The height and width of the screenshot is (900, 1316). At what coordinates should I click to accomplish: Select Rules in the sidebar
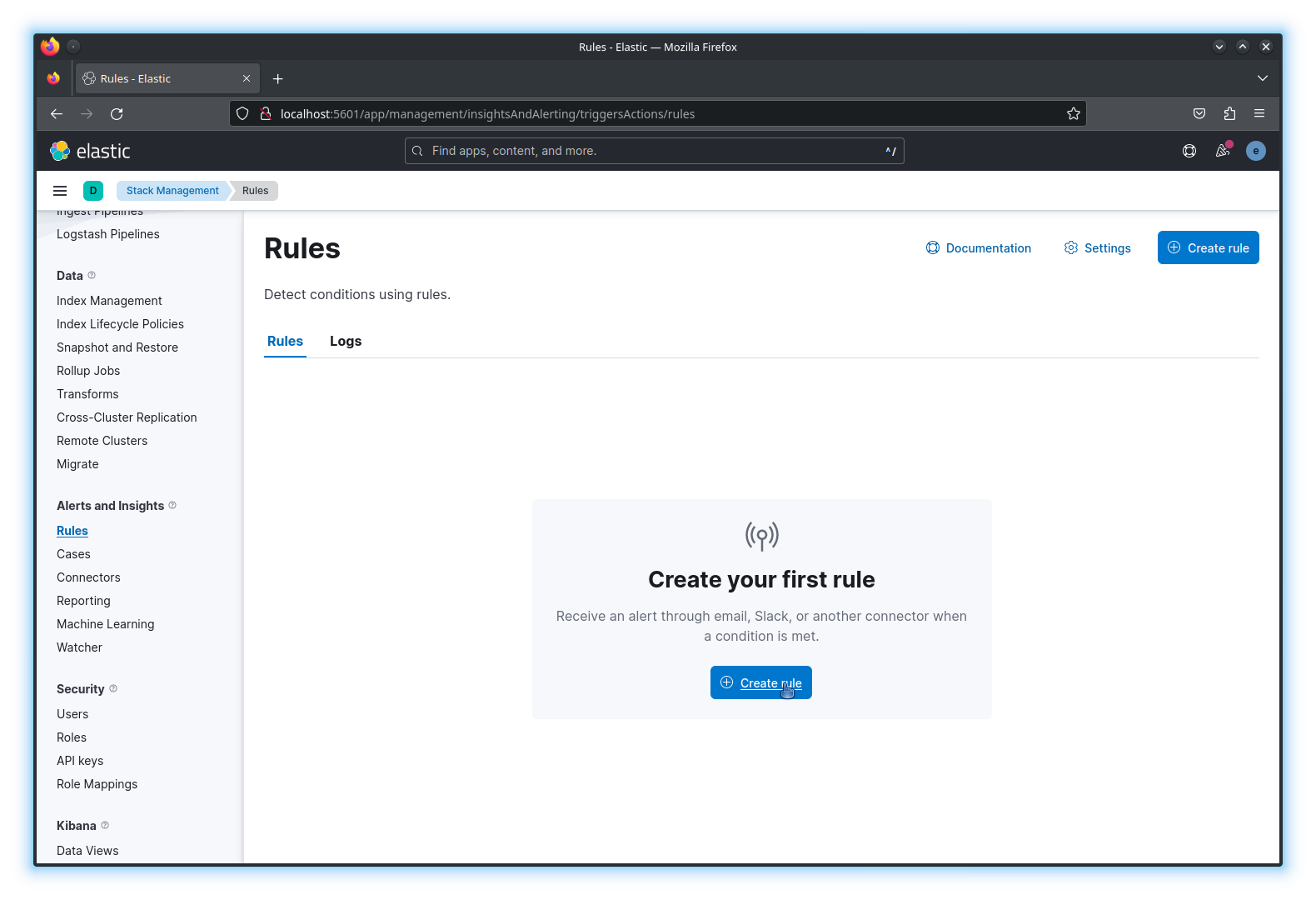pyautogui.click(x=72, y=531)
